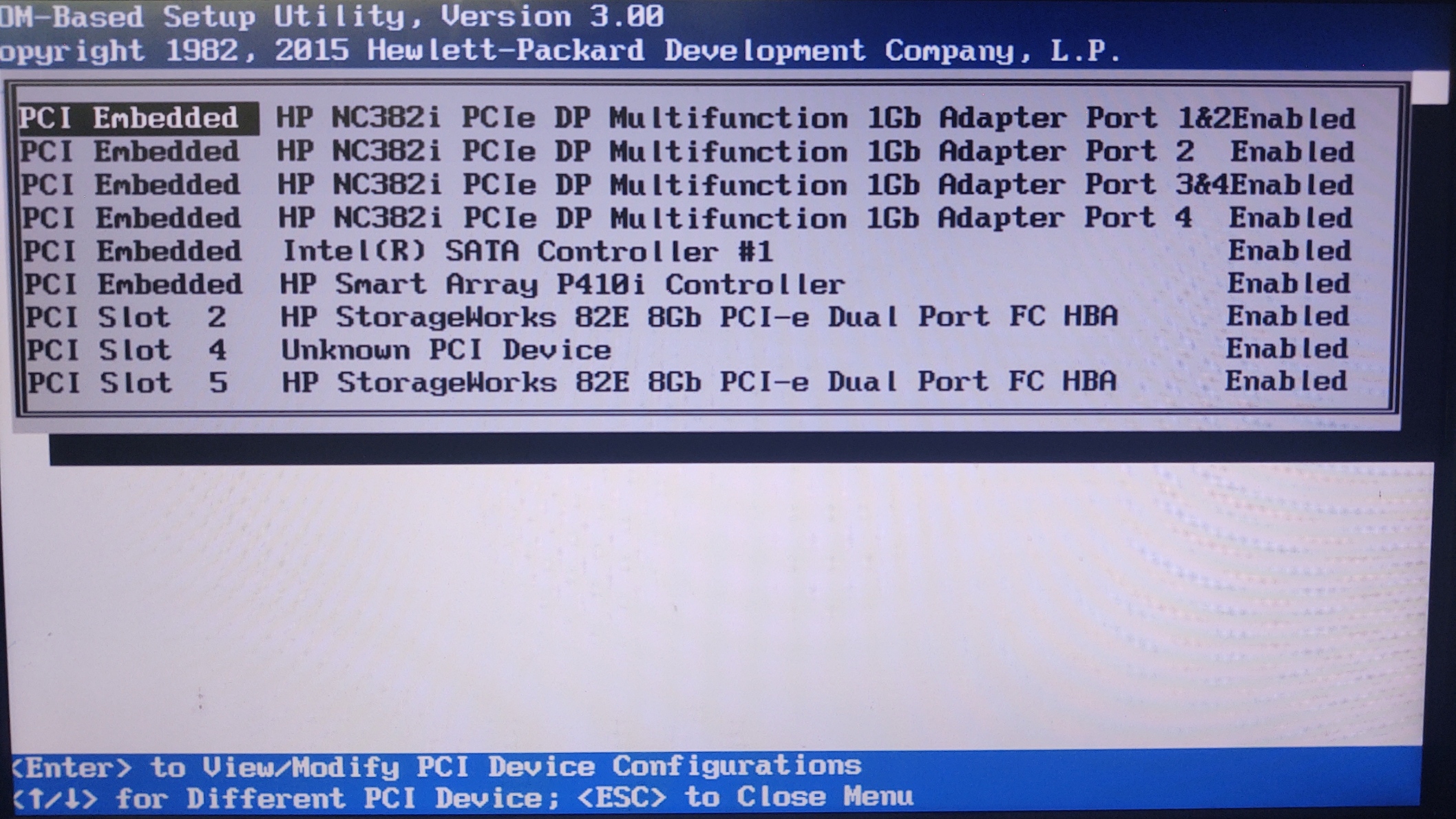This screenshot has width=1456, height=819.
Task: Select highlighted PCI Embedded Port 1&2 row
Action: click(138, 118)
